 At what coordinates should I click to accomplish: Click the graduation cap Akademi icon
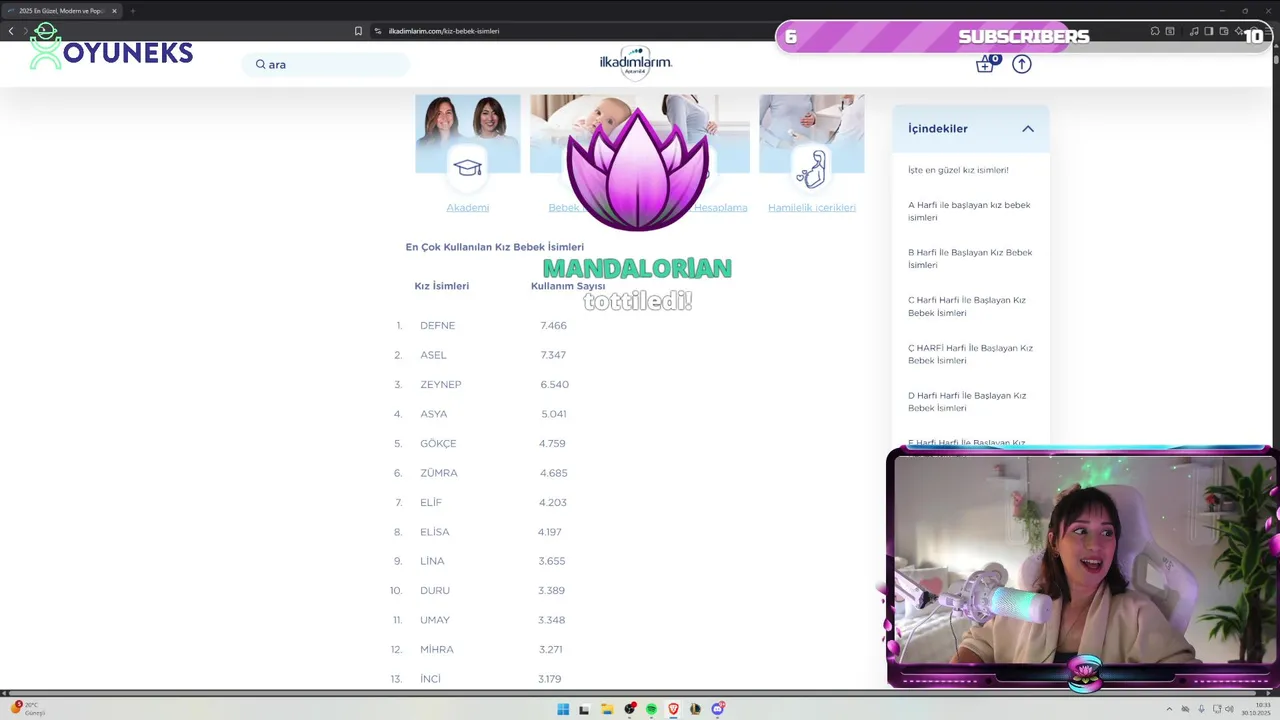pyautogui.click(x=468, y=168)
